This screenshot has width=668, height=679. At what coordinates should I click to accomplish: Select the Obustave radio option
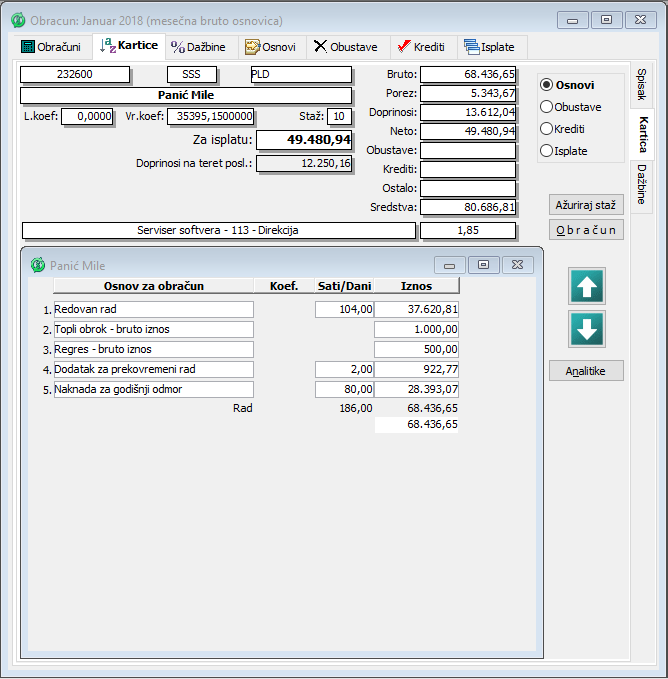(547, 107)
